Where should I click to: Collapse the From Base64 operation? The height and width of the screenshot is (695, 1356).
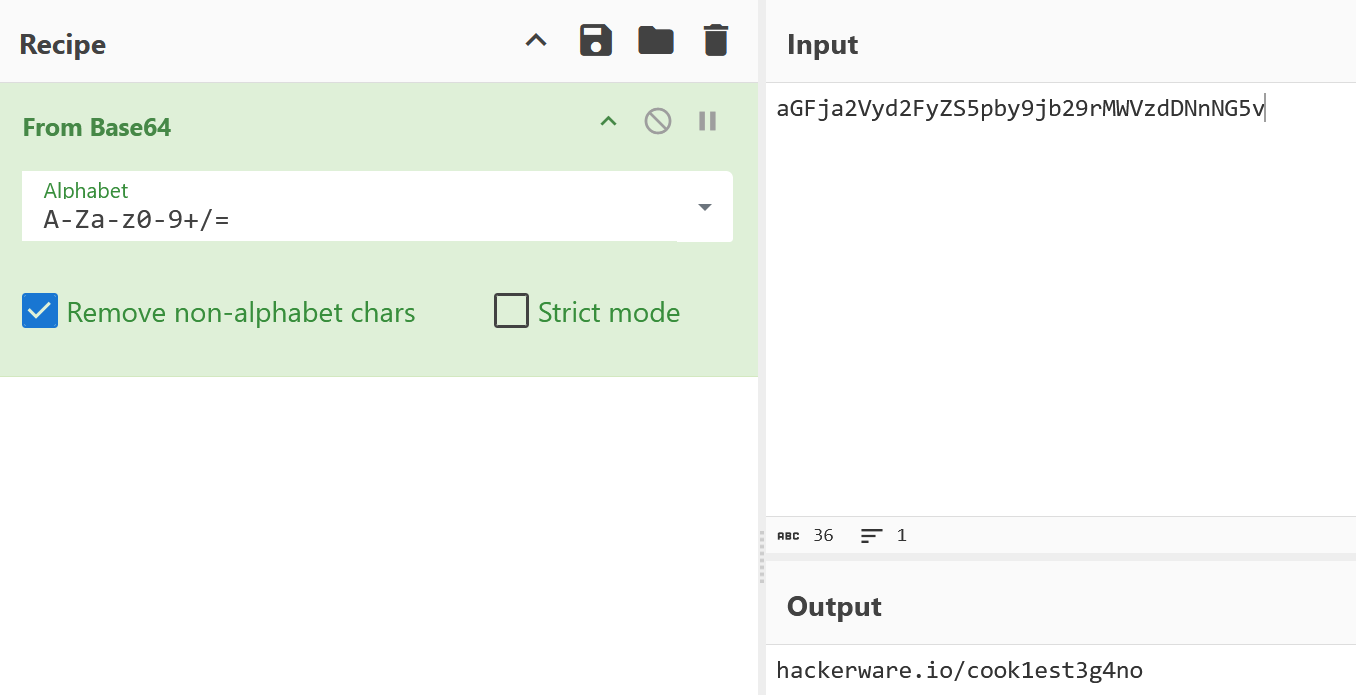pyautogui.click(x=608, y=122)
